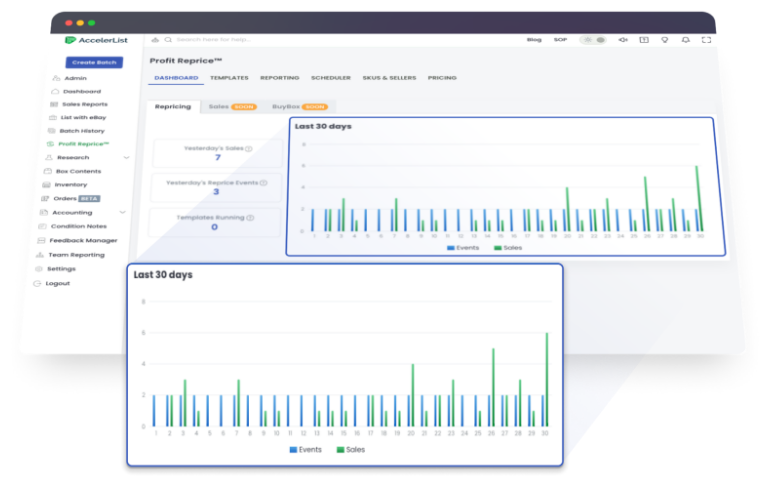Viewport: 763px width, 488px height.
Task: Click the Batch History sidebar icon
Action: [51, 131]
